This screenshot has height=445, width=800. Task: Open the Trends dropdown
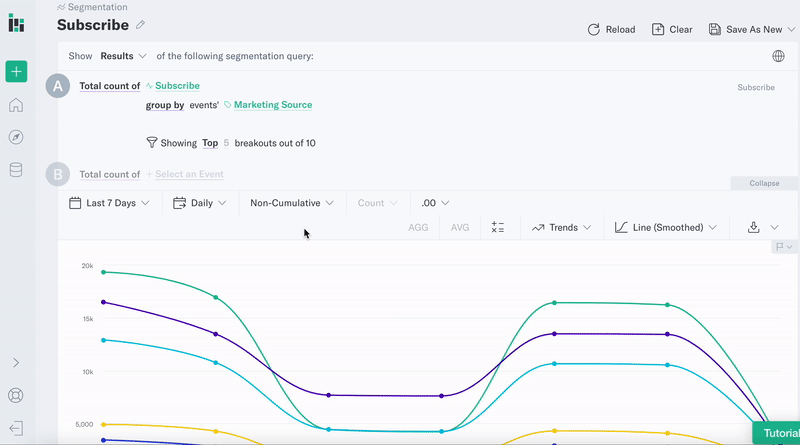[561, 228]
